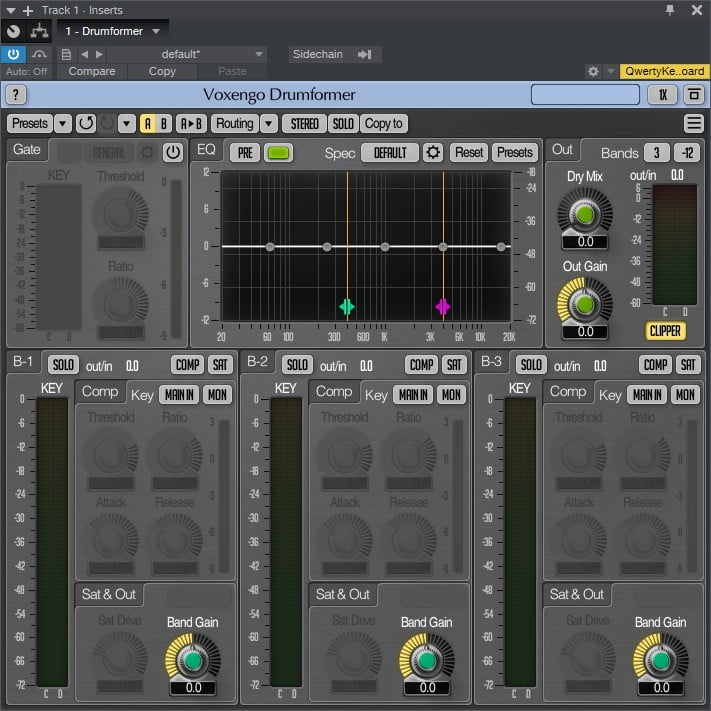
Task: Enable SOLO on band B-1
Action: coord(64,366)
